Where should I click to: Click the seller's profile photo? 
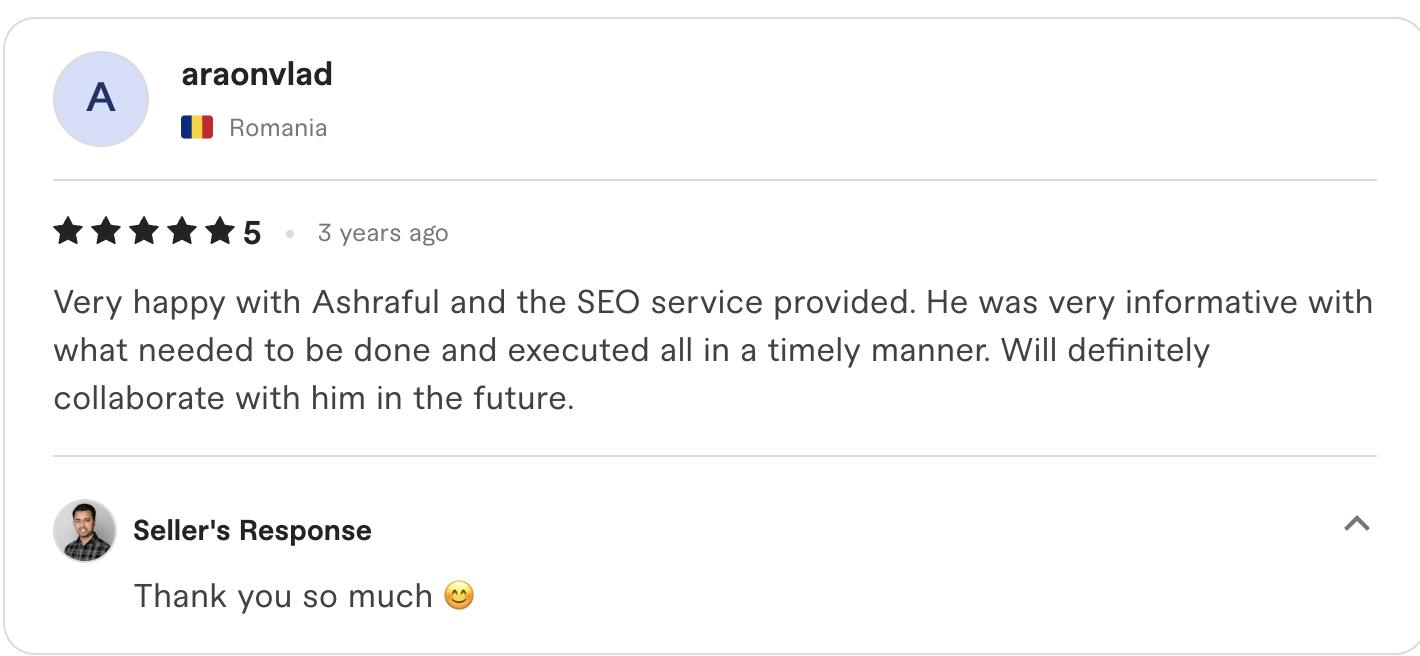(85, 530)
